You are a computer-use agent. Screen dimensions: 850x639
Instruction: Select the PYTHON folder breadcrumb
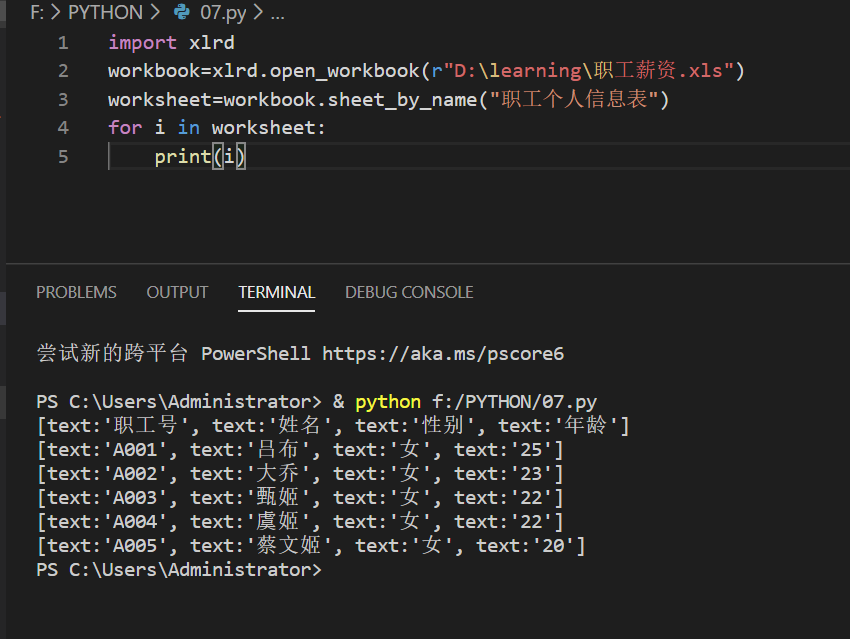105,12
